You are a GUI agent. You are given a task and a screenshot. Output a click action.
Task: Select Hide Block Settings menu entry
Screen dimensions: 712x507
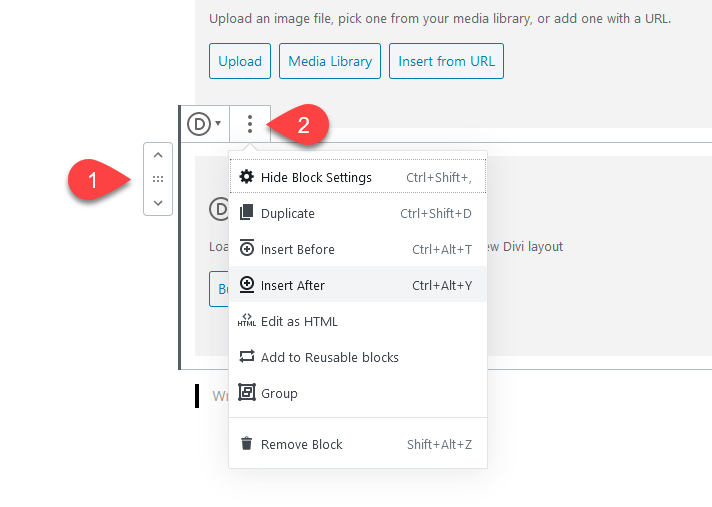(316, 177)
